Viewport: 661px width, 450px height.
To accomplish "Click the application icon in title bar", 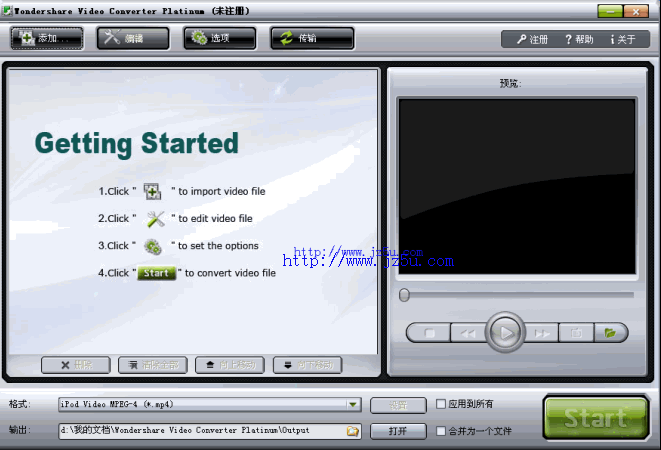I will tap(7, 11).
